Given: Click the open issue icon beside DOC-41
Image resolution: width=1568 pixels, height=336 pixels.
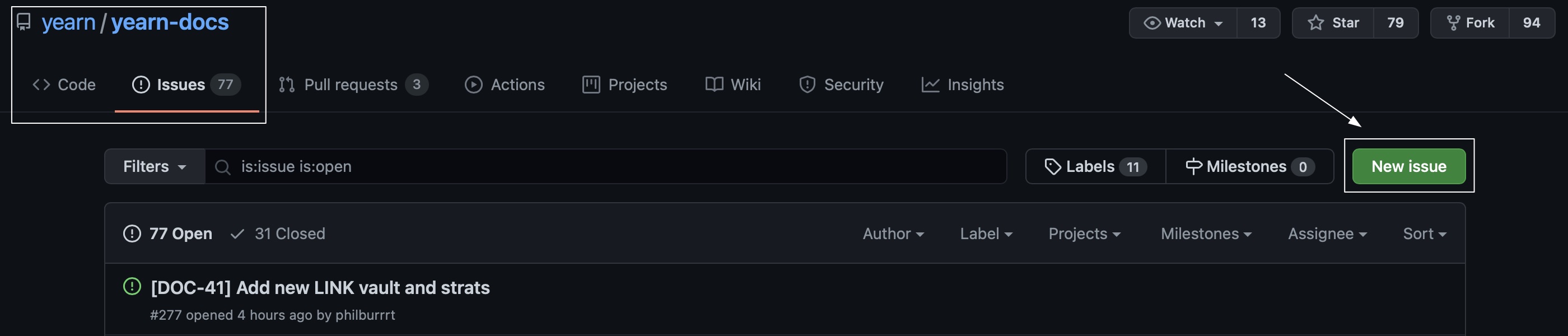Looking at the screenshot, I should [132, 287].
